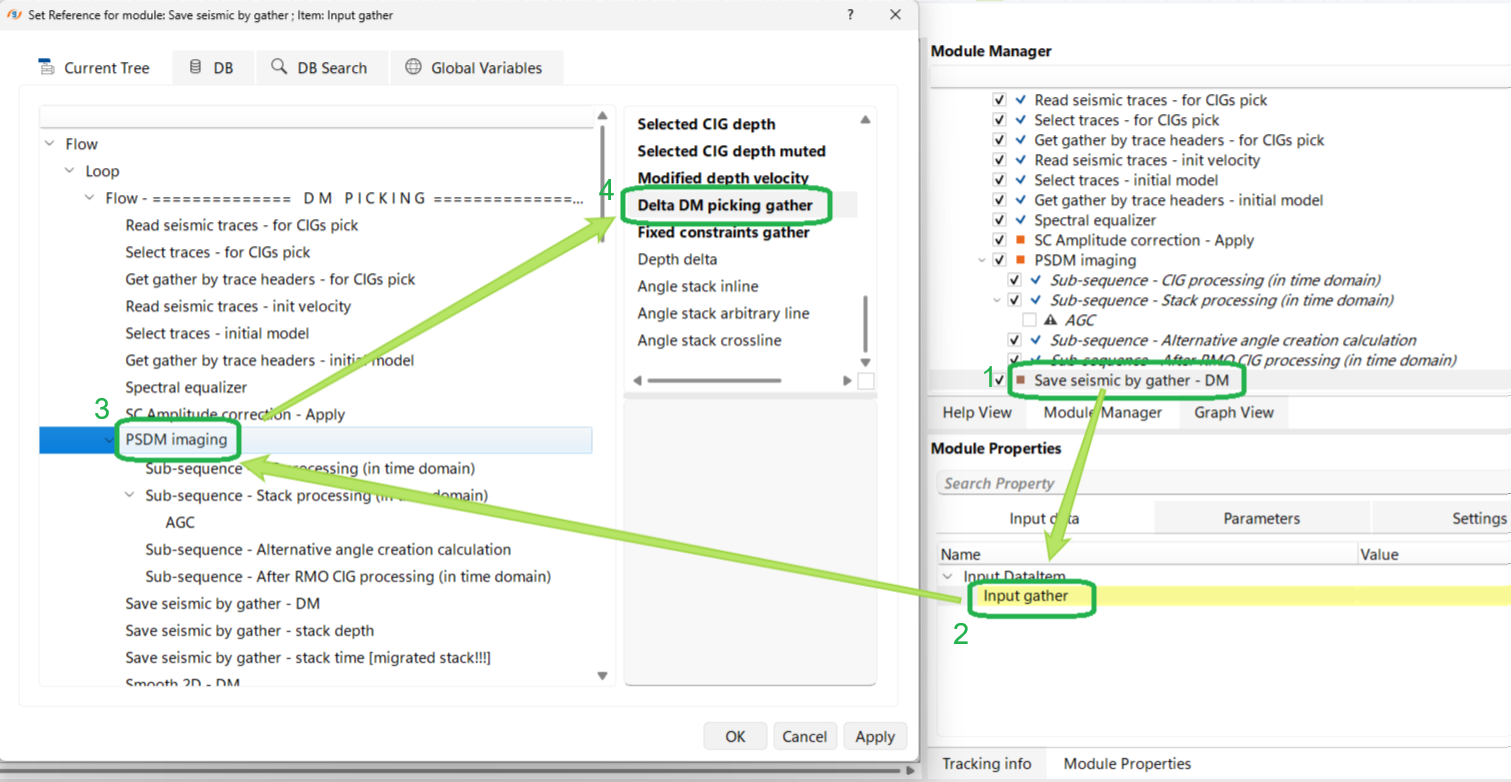Switch to the Current Tree tab
The width and height of the screenshot is (1511, 782).
[x=94, y=68]
